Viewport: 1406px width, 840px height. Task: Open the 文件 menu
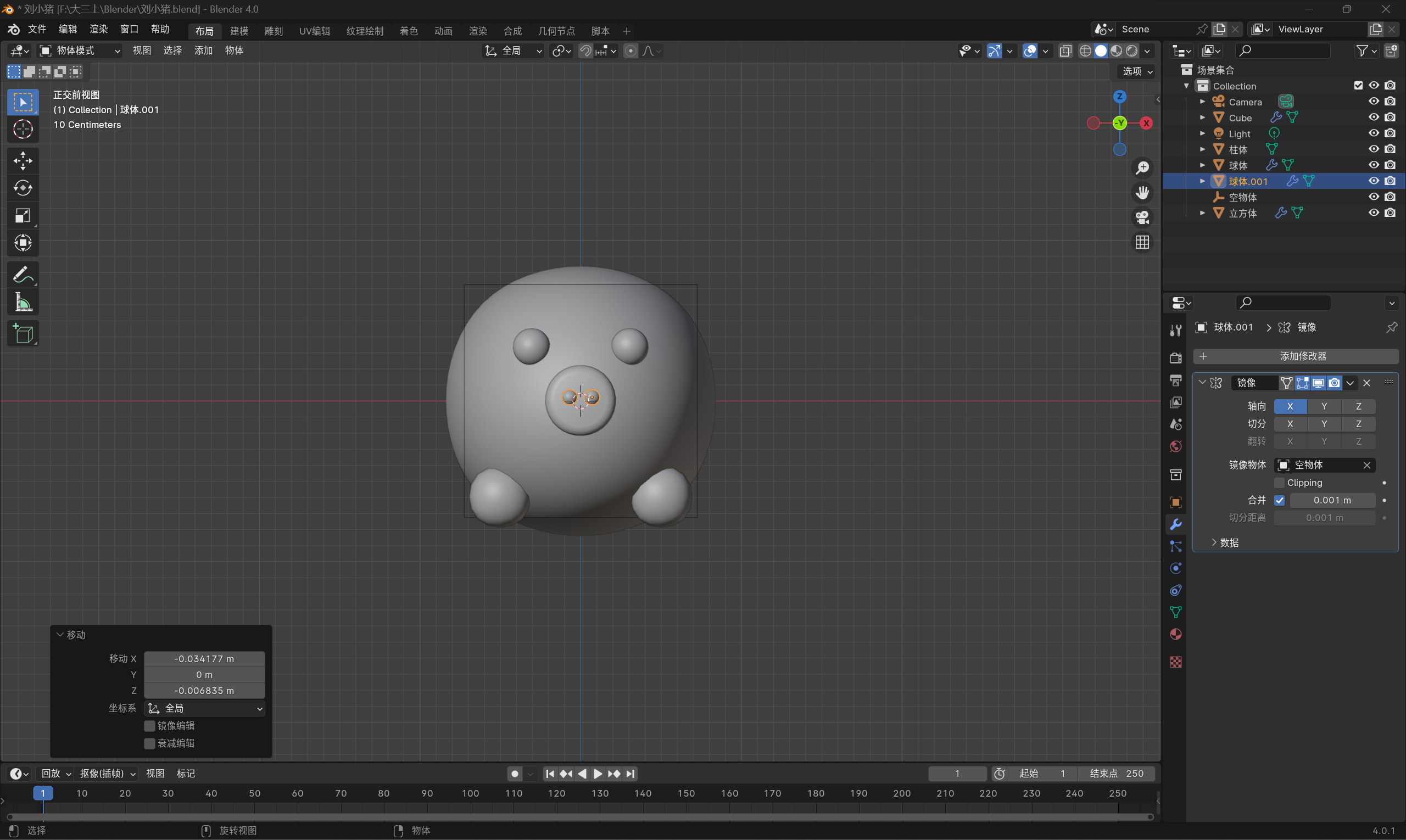pyautogui.click(x=37, y=30)
